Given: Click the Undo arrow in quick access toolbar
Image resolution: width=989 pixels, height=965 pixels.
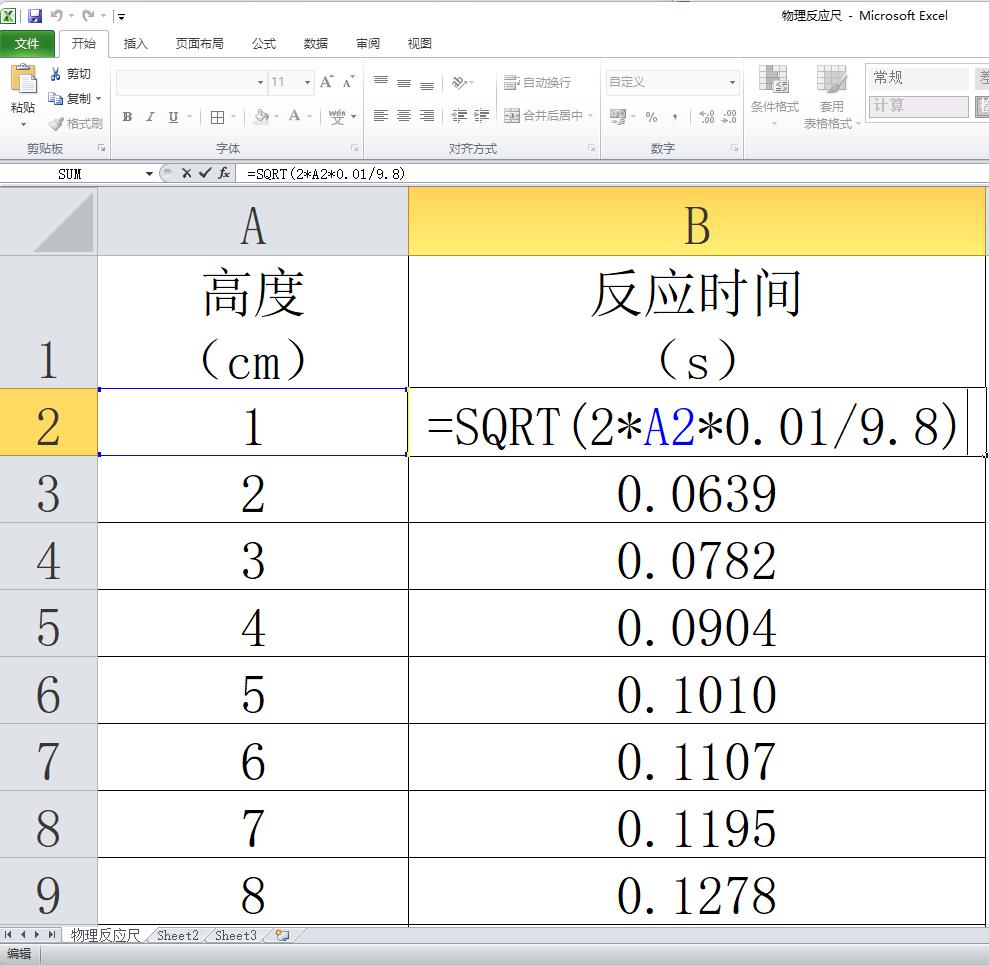Looking at the screenshot, I should point(57,15).
